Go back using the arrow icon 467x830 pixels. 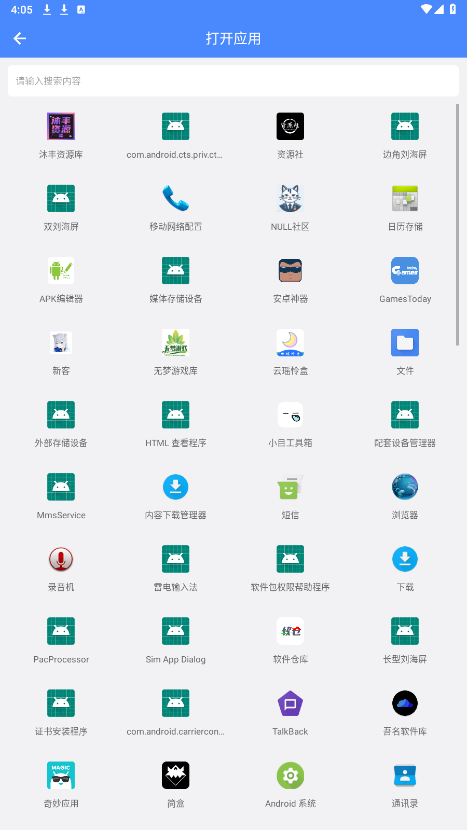coord(20,38)
